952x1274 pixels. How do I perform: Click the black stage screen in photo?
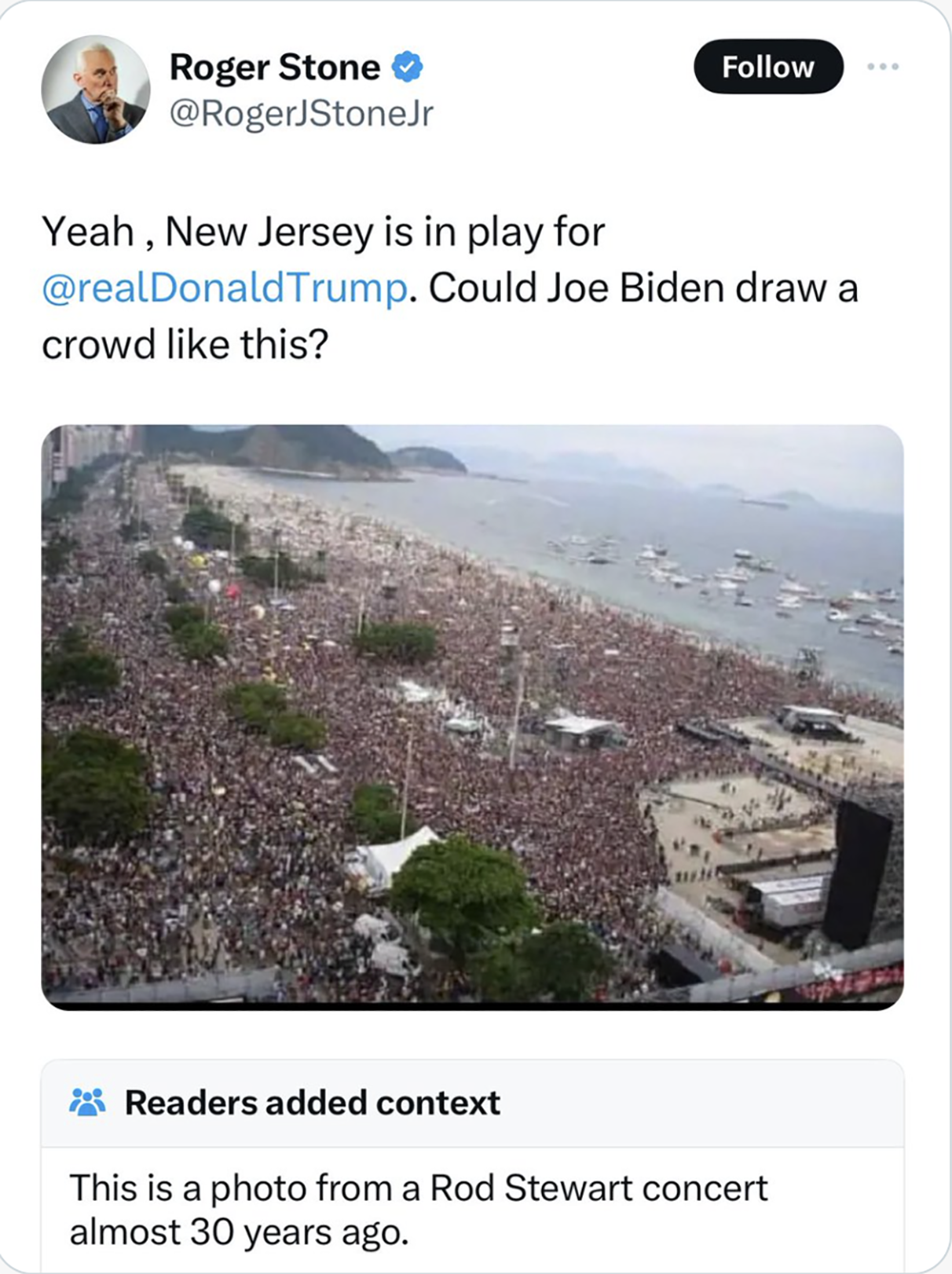tap(859, 874)
